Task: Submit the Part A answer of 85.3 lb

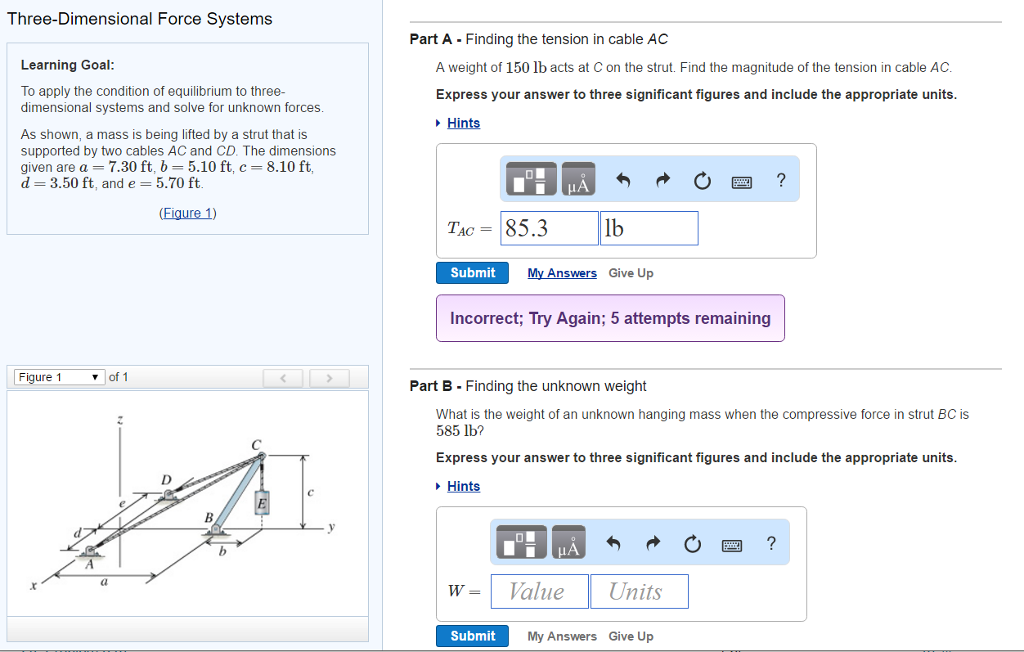Action: click(471, 272)
